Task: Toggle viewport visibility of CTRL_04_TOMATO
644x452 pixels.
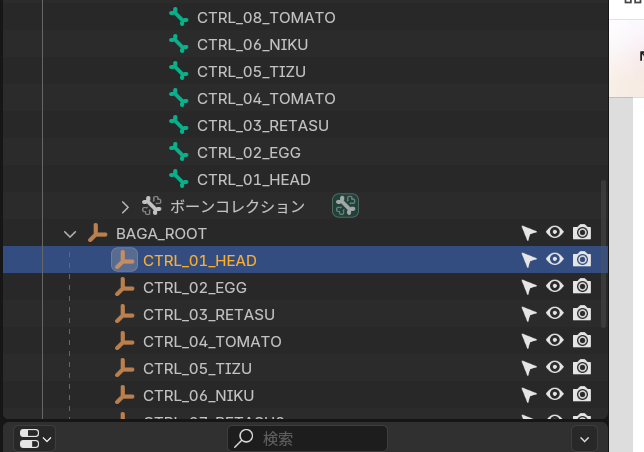Action: [555, 341]
